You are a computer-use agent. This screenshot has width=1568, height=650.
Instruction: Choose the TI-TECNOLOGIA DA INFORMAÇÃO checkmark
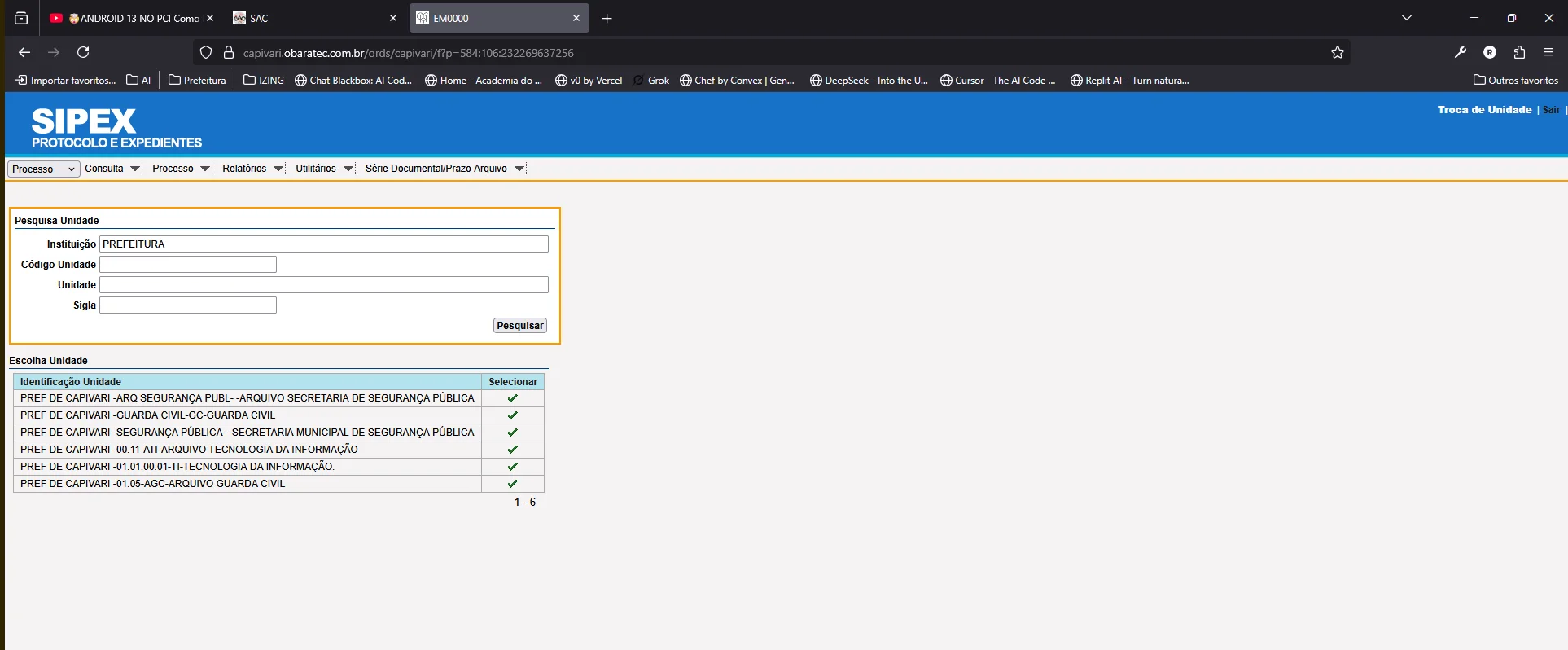click(x=512, y=467)
